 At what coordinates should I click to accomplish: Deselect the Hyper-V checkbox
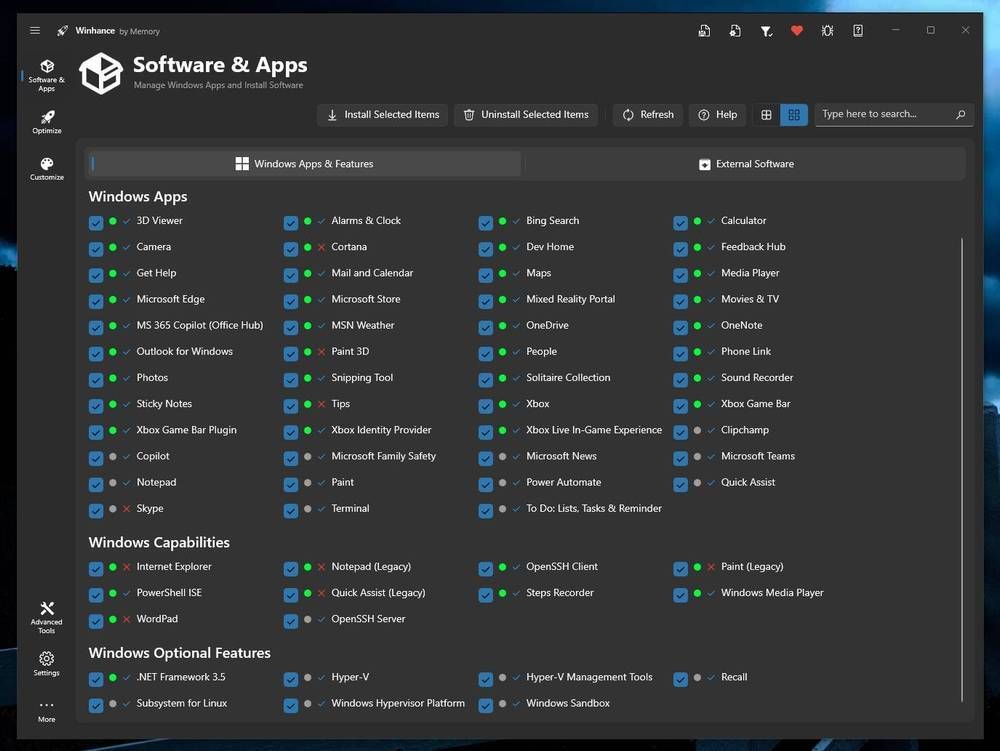[x=291, y=677]
